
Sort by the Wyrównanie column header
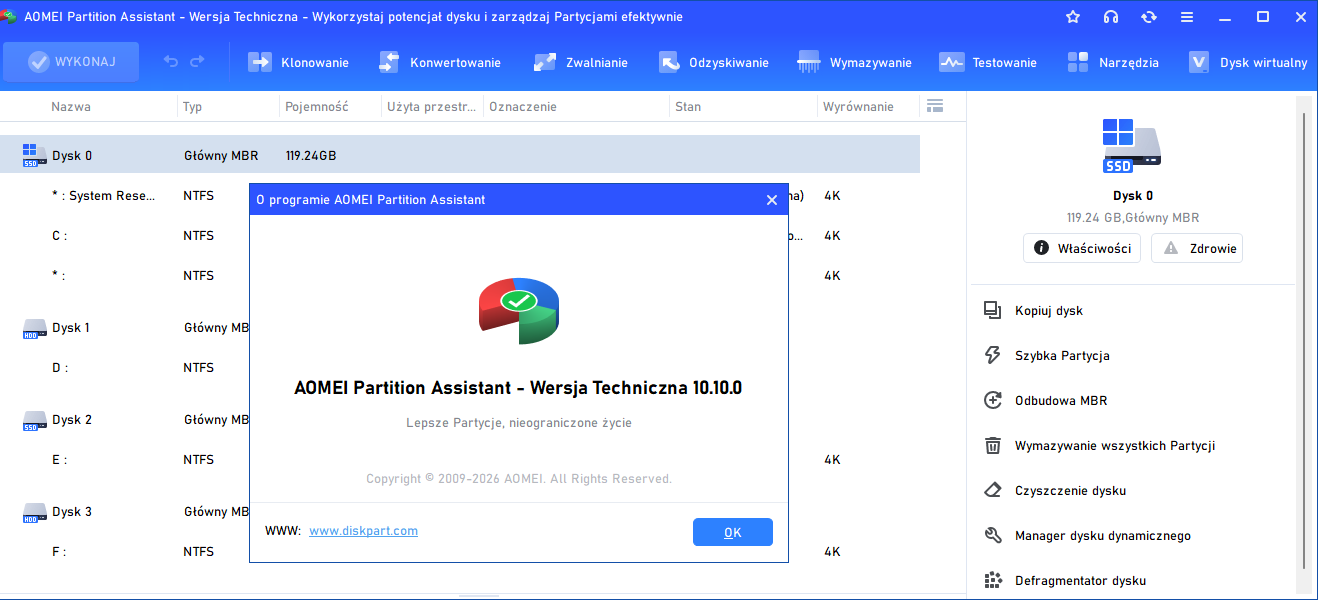858,106
